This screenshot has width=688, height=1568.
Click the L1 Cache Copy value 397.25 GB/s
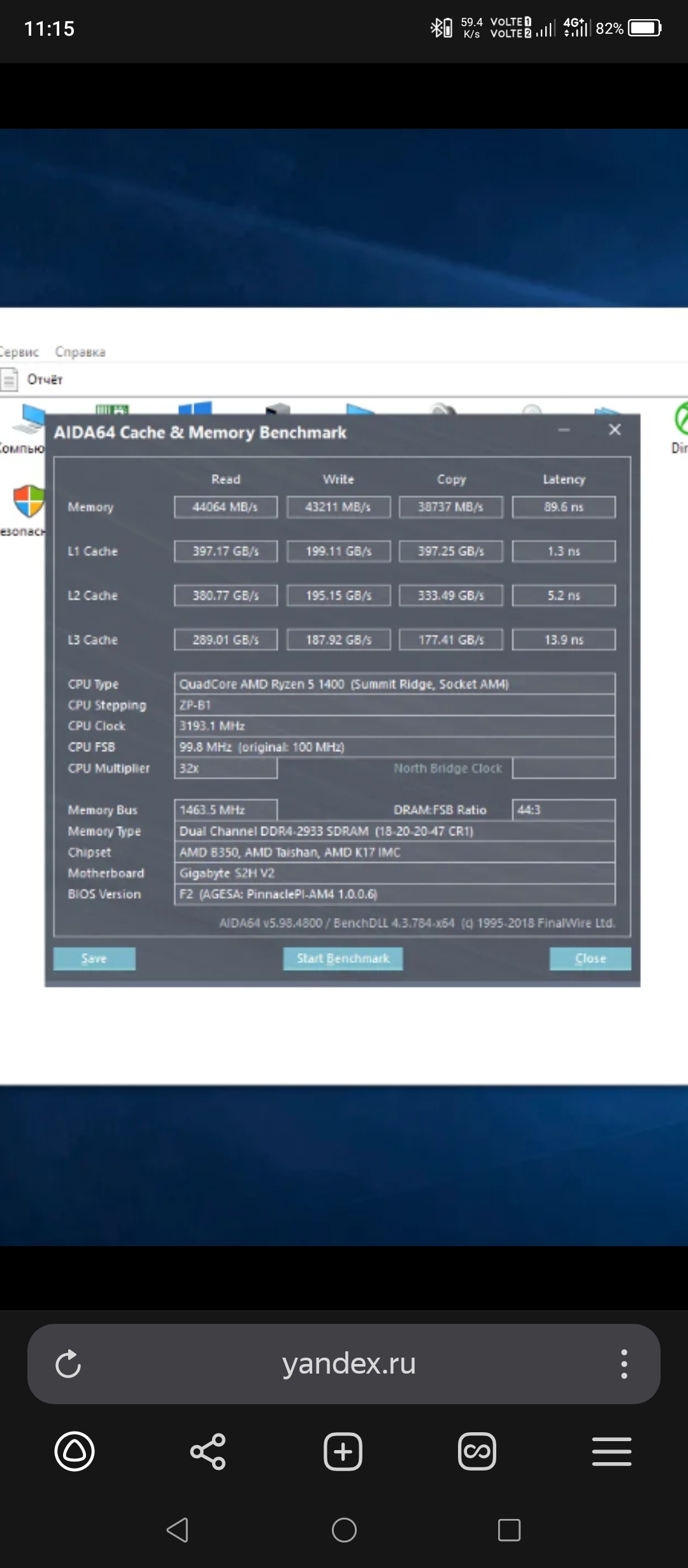(451, 551)
